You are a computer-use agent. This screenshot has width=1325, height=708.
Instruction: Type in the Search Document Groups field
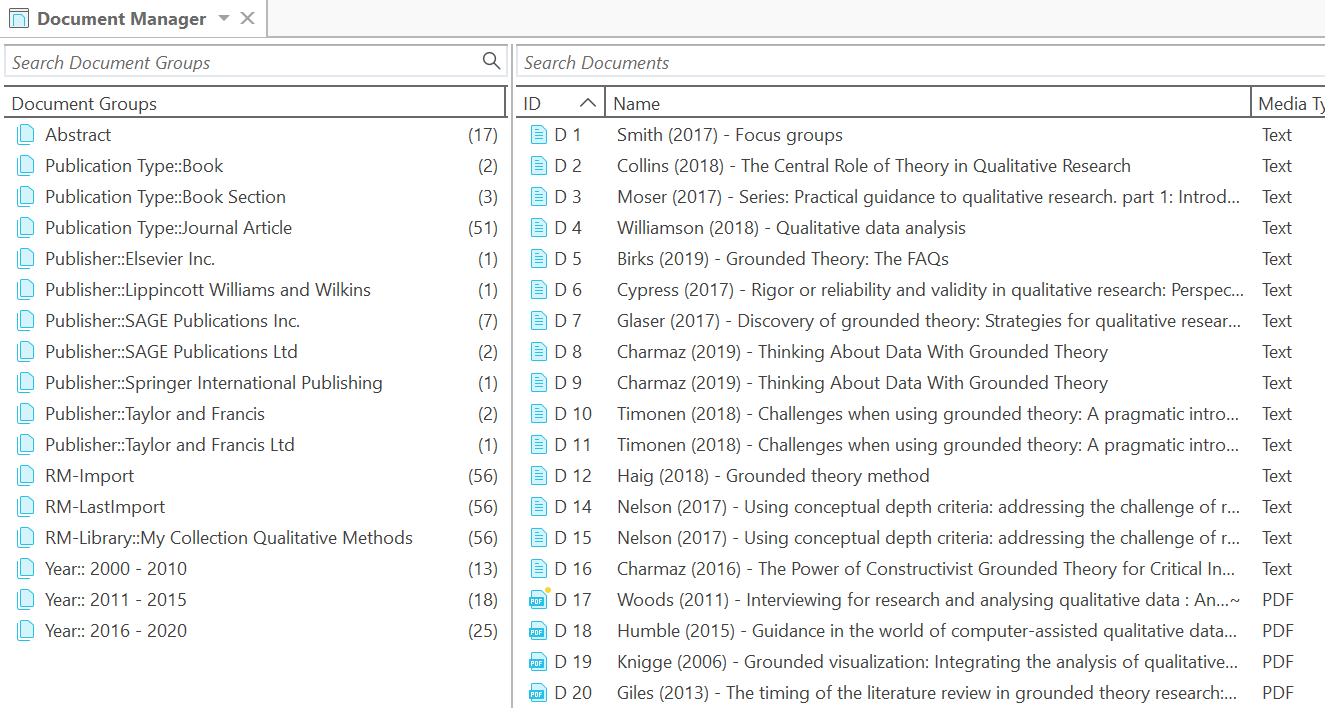coord(240,62)
